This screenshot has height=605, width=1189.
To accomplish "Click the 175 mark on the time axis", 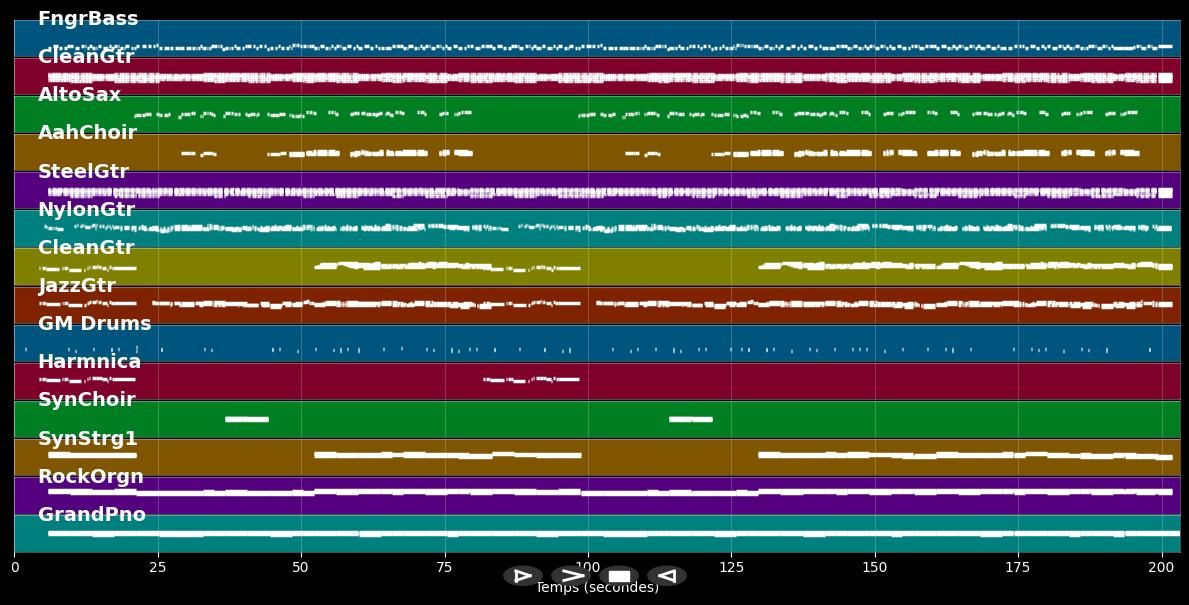I will (x=1018, y=568).
